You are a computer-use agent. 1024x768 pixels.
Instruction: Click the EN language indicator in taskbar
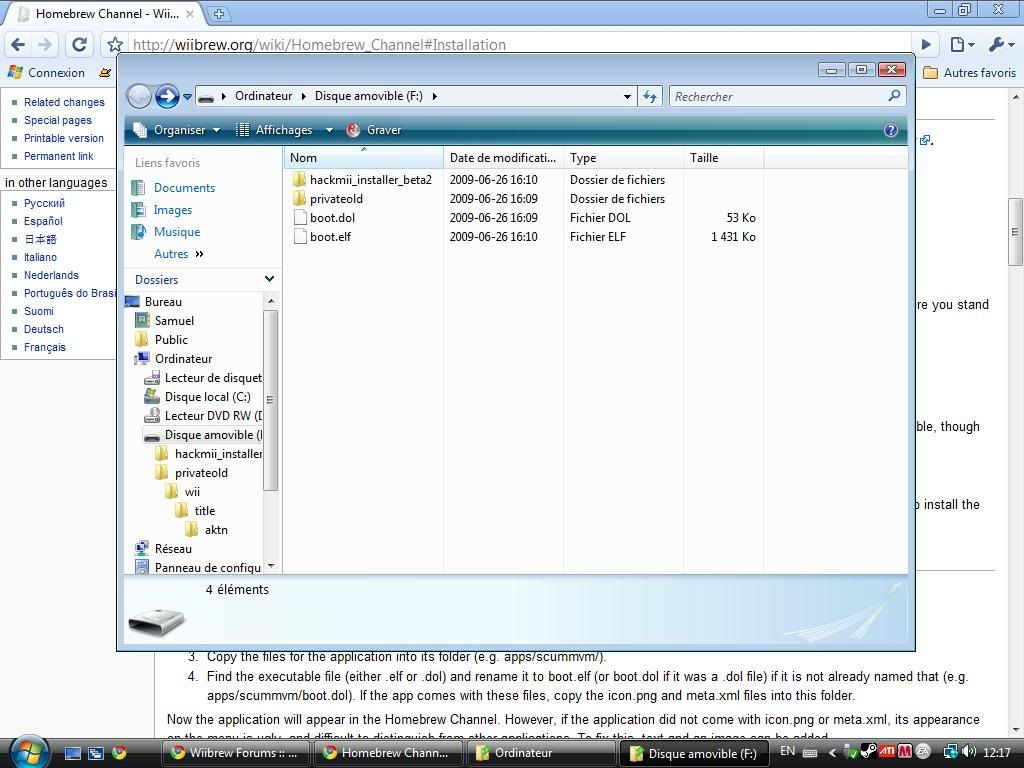click(788, 751)
